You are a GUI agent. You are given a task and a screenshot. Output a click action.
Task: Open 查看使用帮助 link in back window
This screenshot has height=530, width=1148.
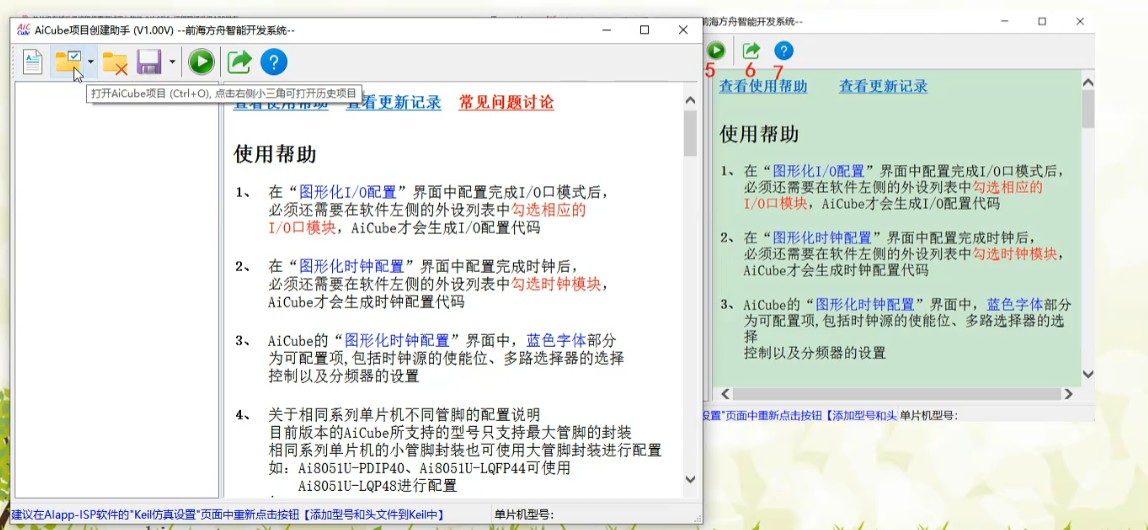click(763, 86)
